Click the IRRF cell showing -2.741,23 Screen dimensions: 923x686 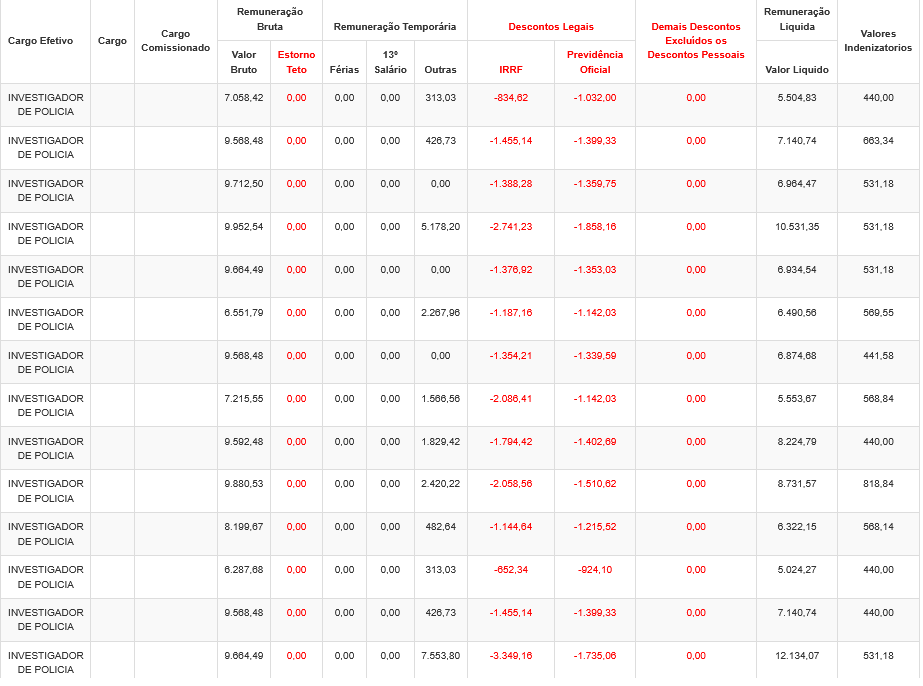[510, 227]
